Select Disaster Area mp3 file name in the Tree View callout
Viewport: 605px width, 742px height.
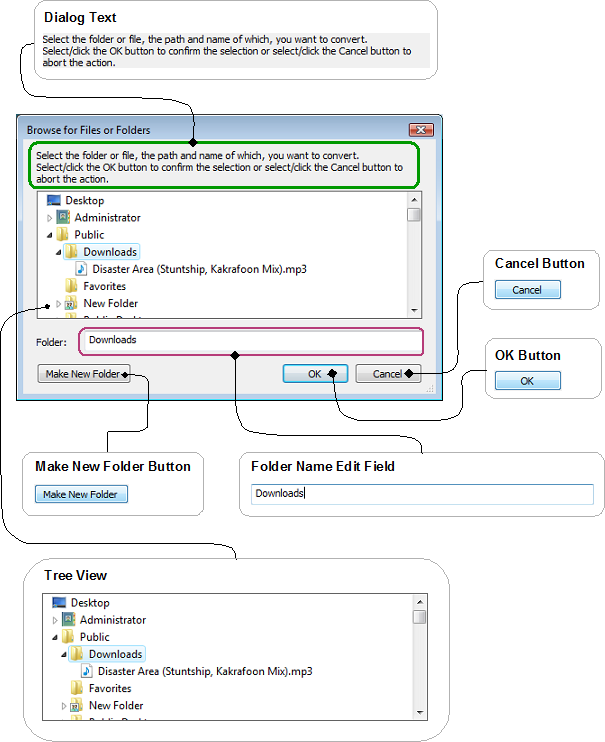click(x=205, y=671)
